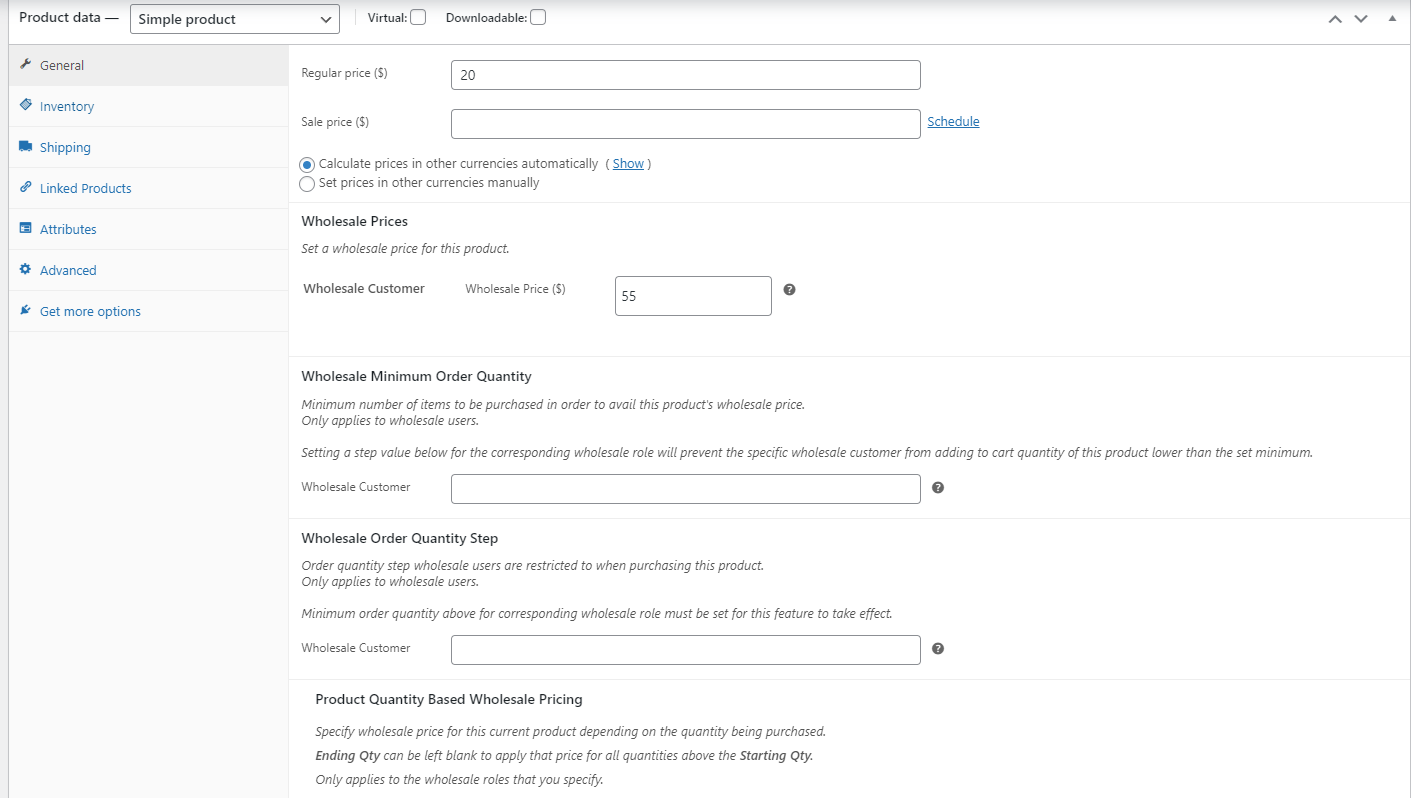The height and width of the screenshot is (798, 1411).
Task: Click the Show currencies link
Action: (x=628, y=164)
